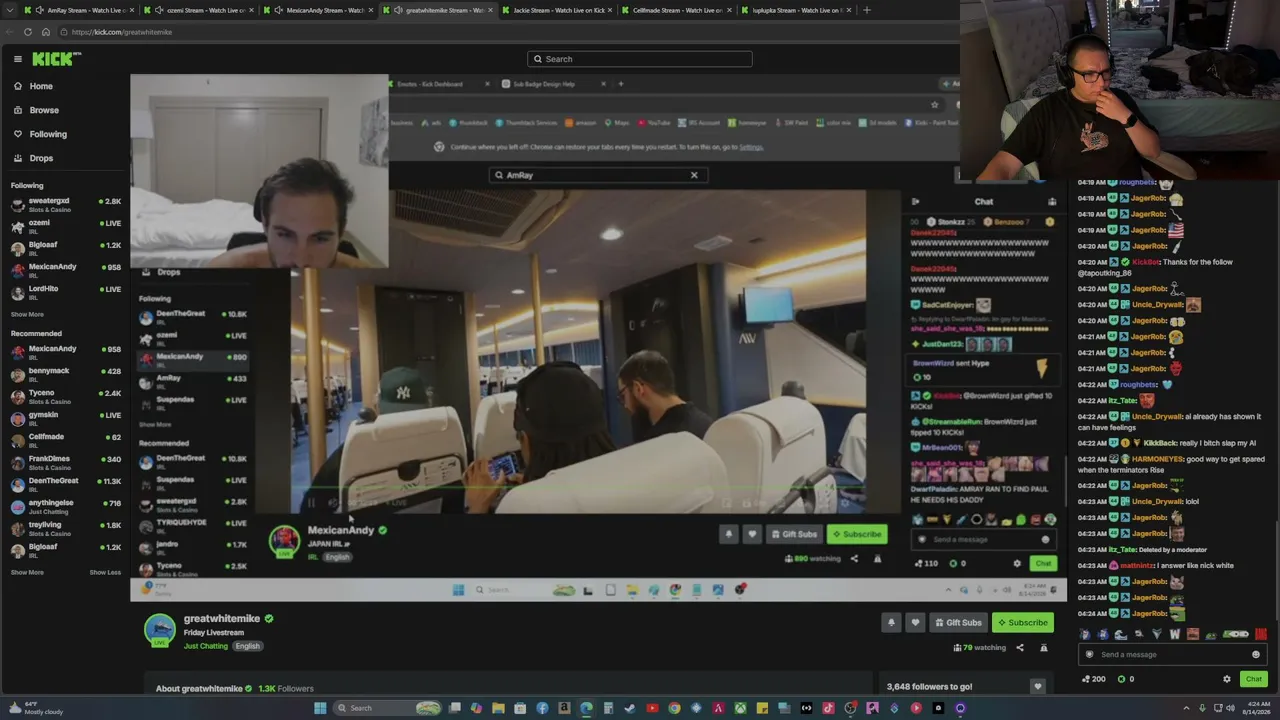Image resolution: width=1280 pixels, height=720 pixels.
Task: Open Browse in the Kick sidebar
Action: coord(44,110)
